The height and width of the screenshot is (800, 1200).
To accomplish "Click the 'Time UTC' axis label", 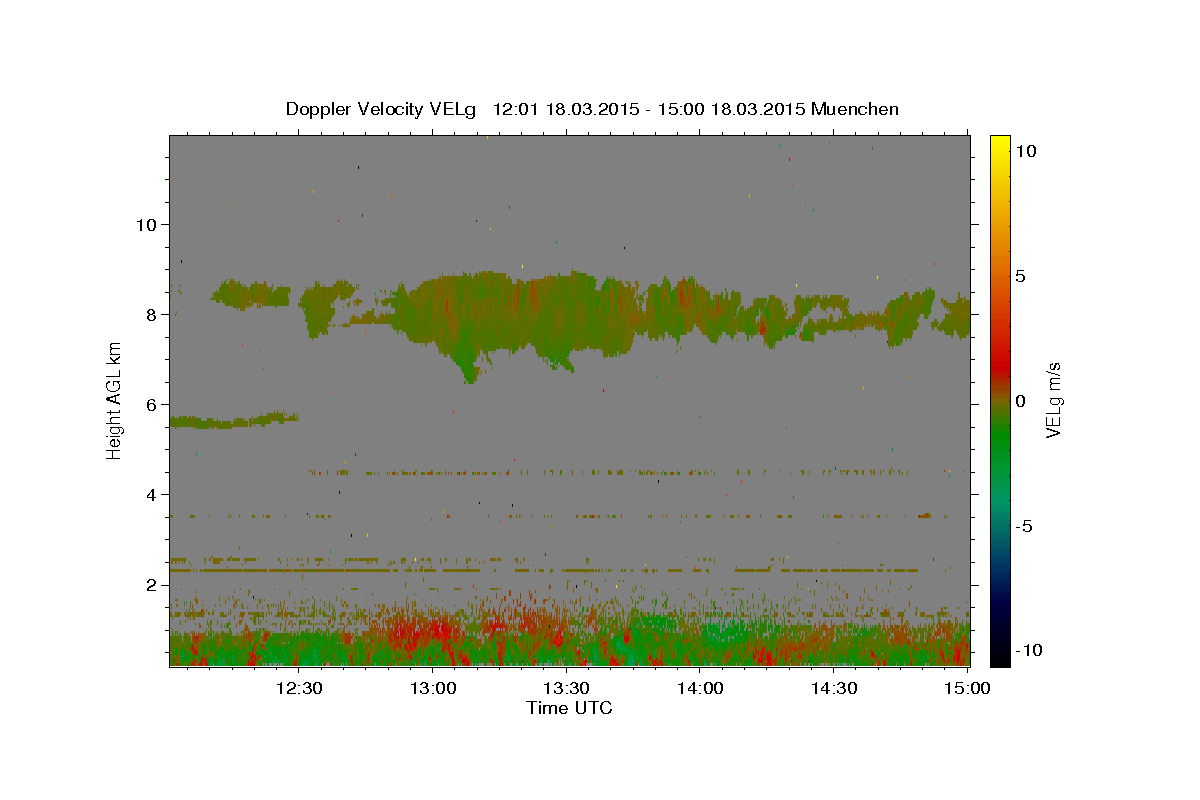I will point(569,708).
